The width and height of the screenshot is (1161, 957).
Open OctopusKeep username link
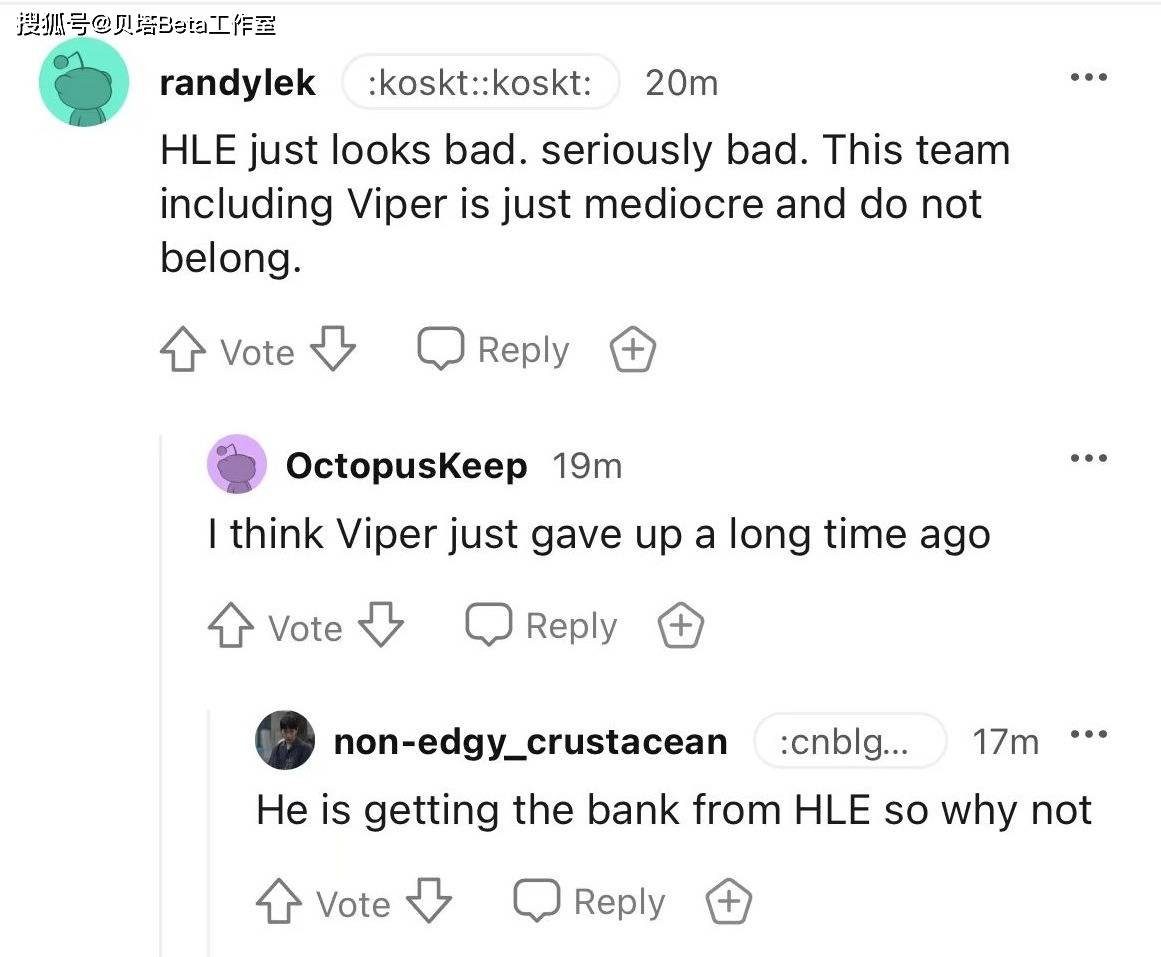click(x=406, y=465)
